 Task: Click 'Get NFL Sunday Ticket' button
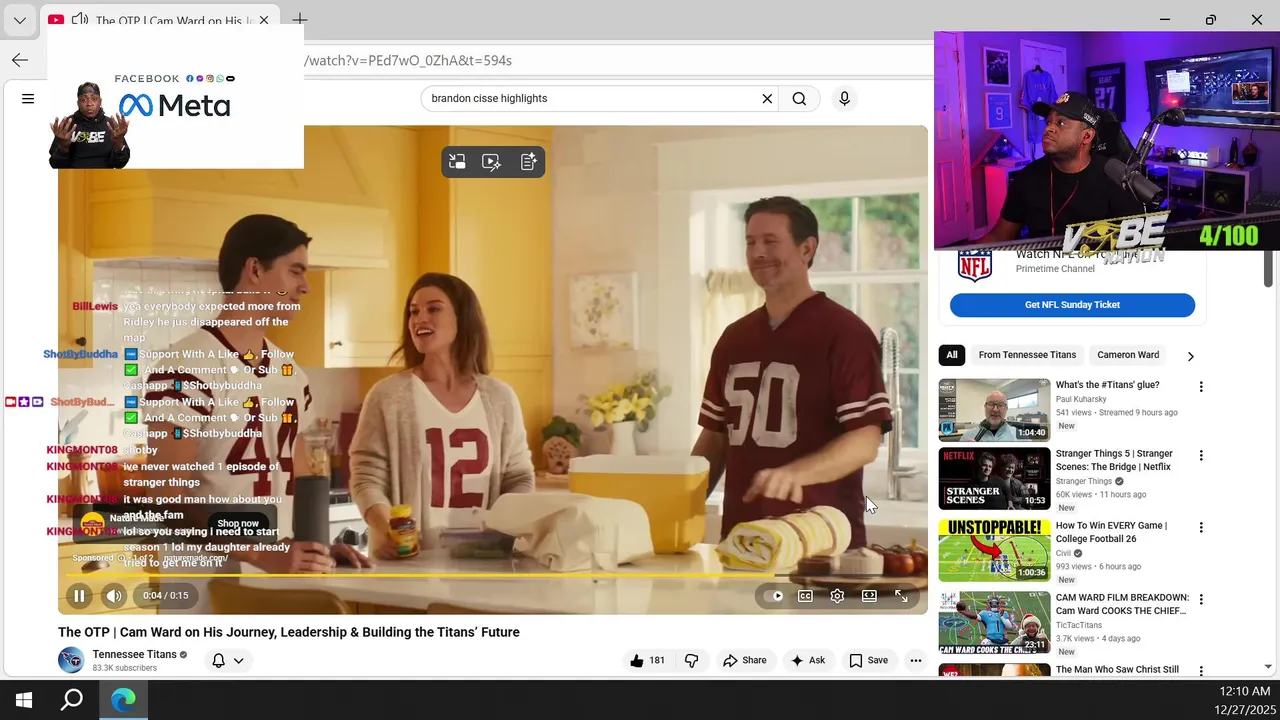pos(1072,305)
